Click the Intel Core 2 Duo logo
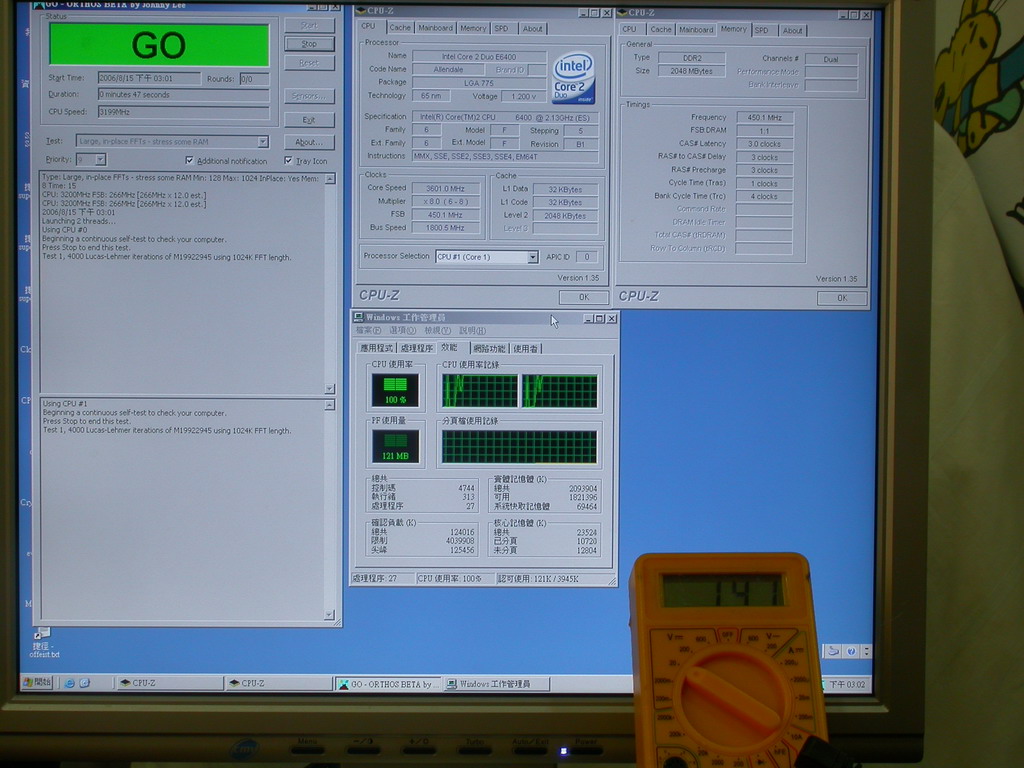1024x768 pixels. [573, 78]
